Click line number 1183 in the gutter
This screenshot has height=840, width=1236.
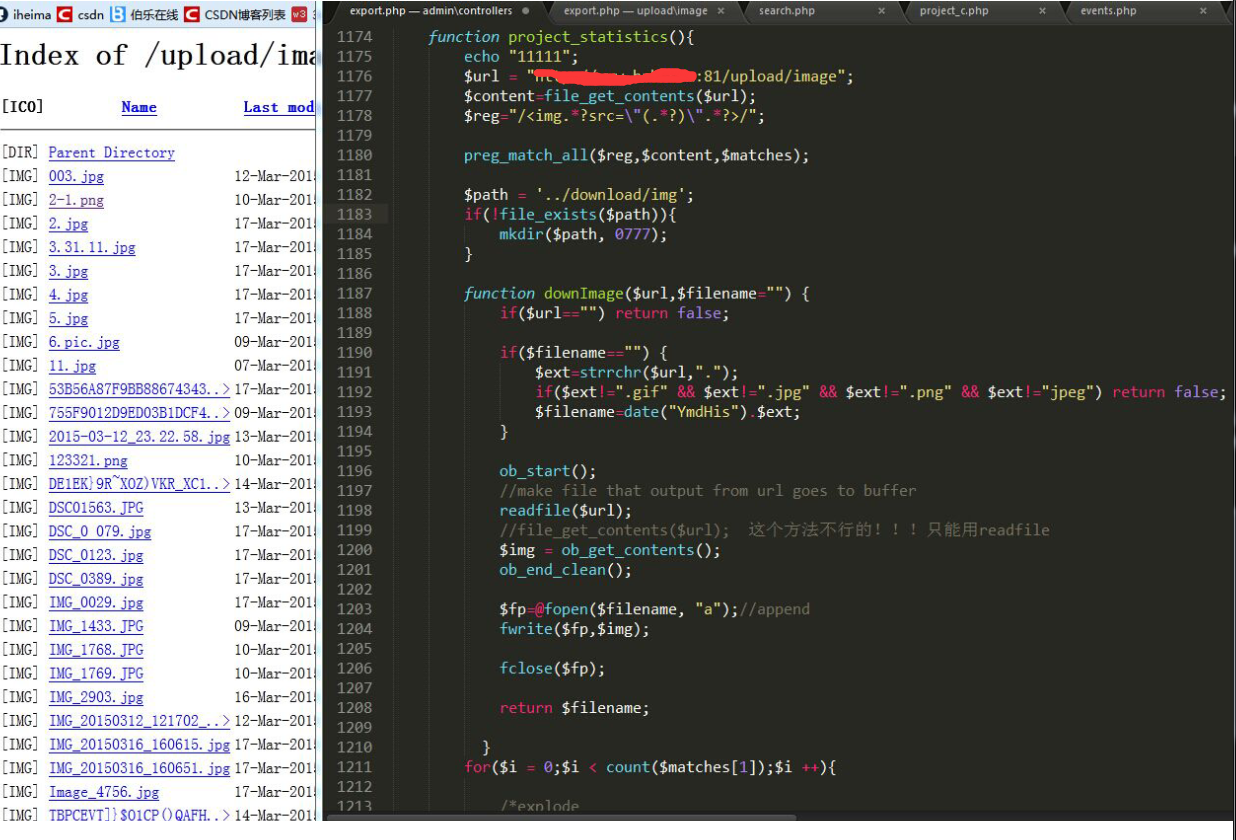pyautogui.click(x=354, y=214)
